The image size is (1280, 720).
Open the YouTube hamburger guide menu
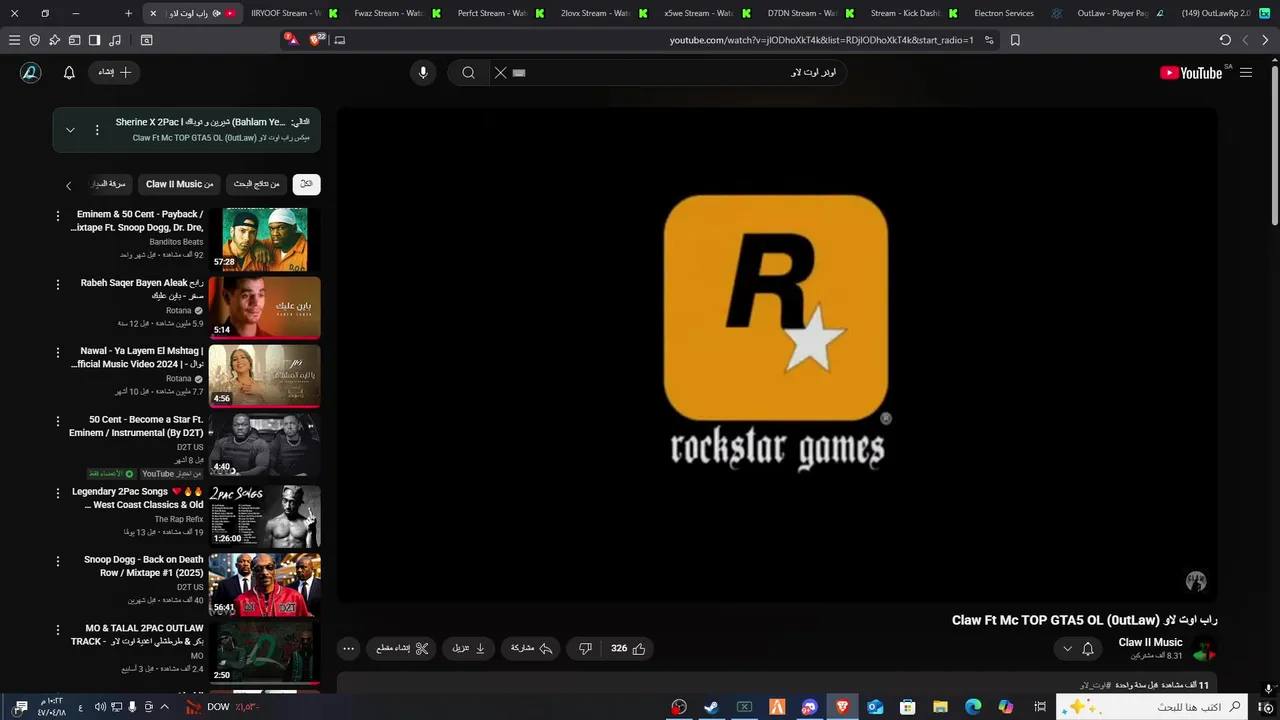[1246, 72]
